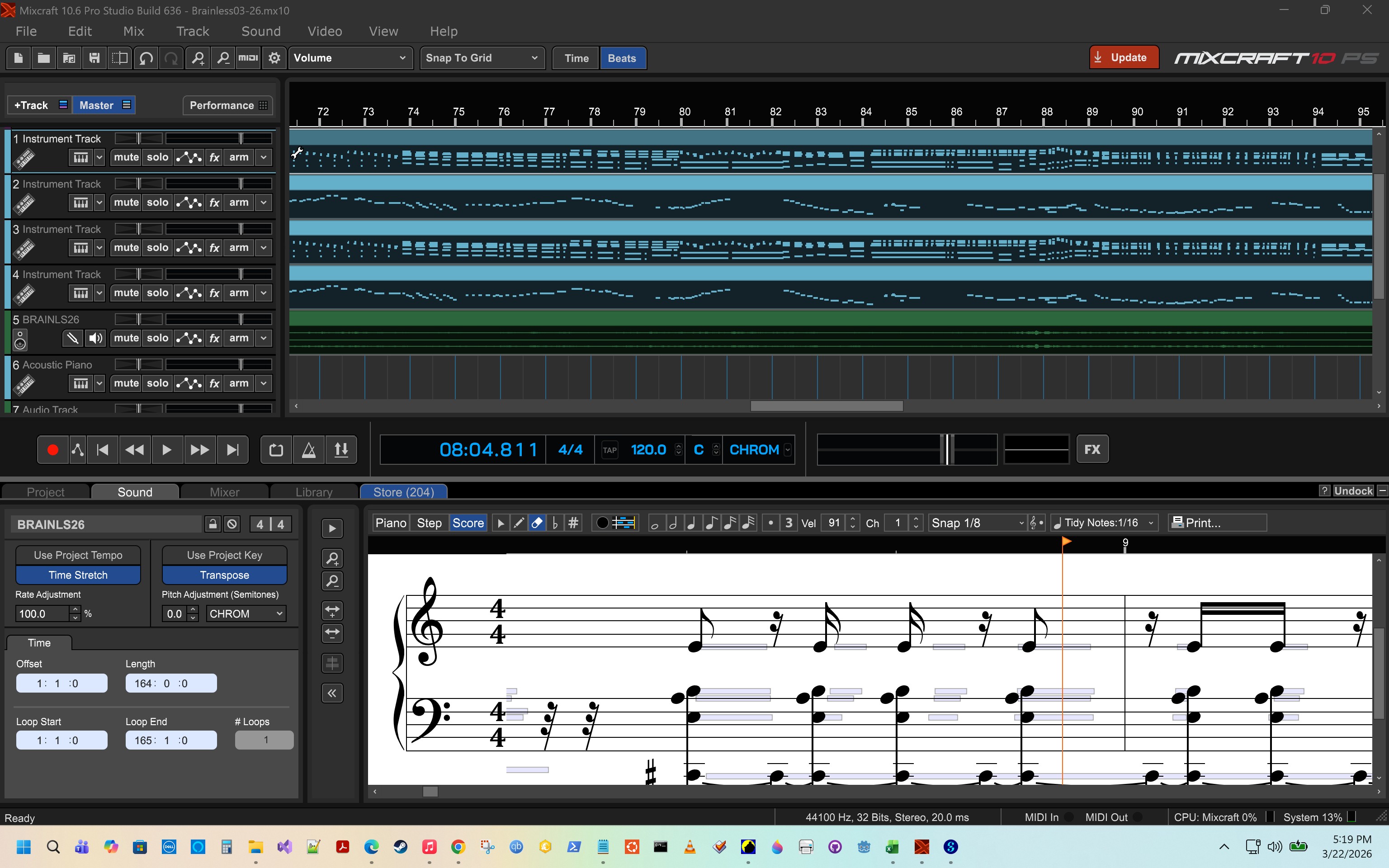The image size is (1389, 868).
Task: Click the Use Project Tempo button
Action: tap(78, 555)
